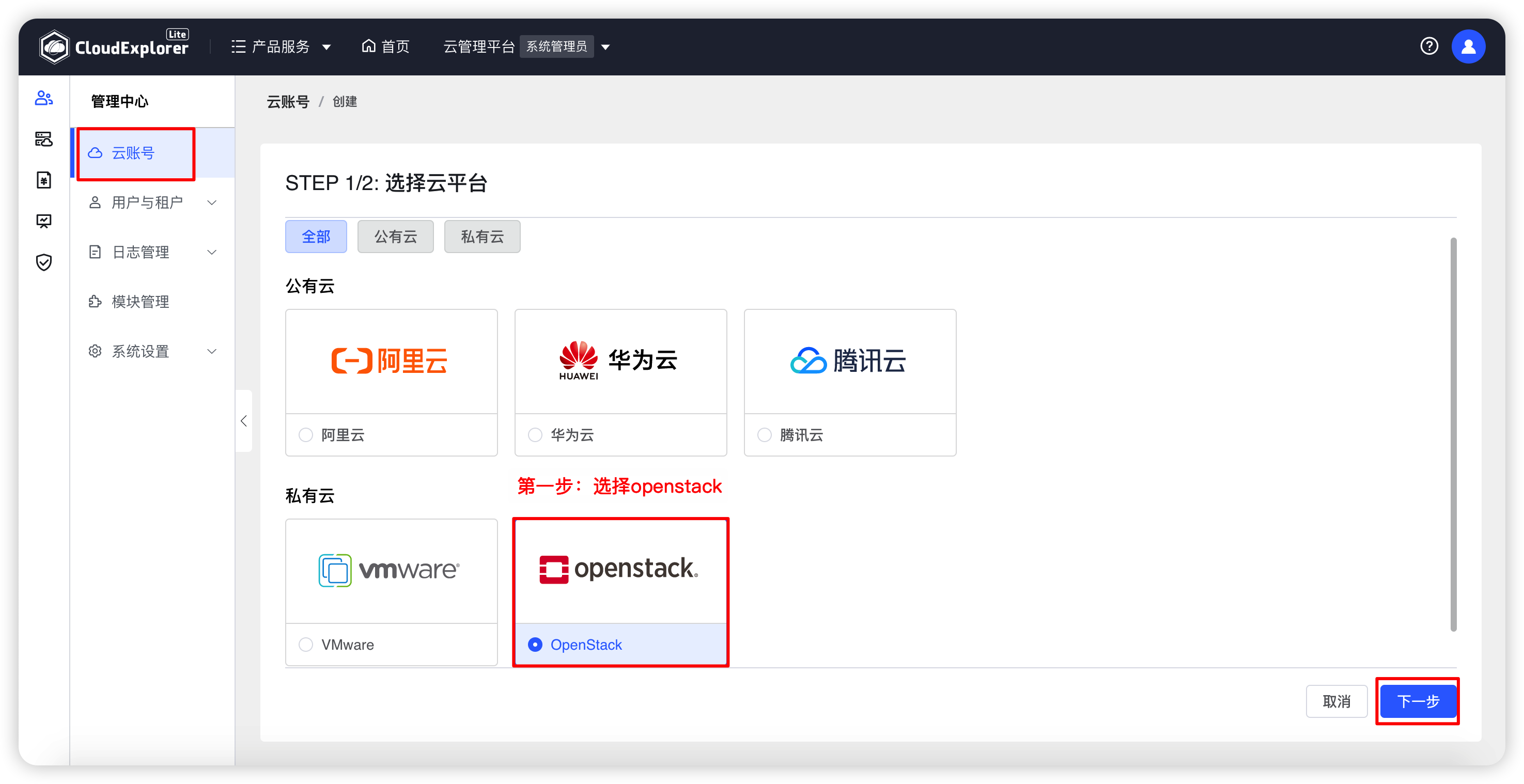The height and width of the screenshot is (784, 1524).
Task: Select the VMware radio button
Action: click(x=306, y=645)
